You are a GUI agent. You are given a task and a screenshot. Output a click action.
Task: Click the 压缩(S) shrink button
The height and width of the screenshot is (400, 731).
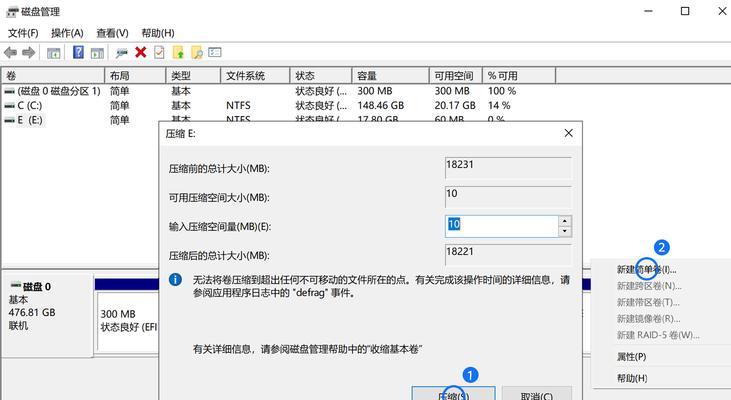453,393
